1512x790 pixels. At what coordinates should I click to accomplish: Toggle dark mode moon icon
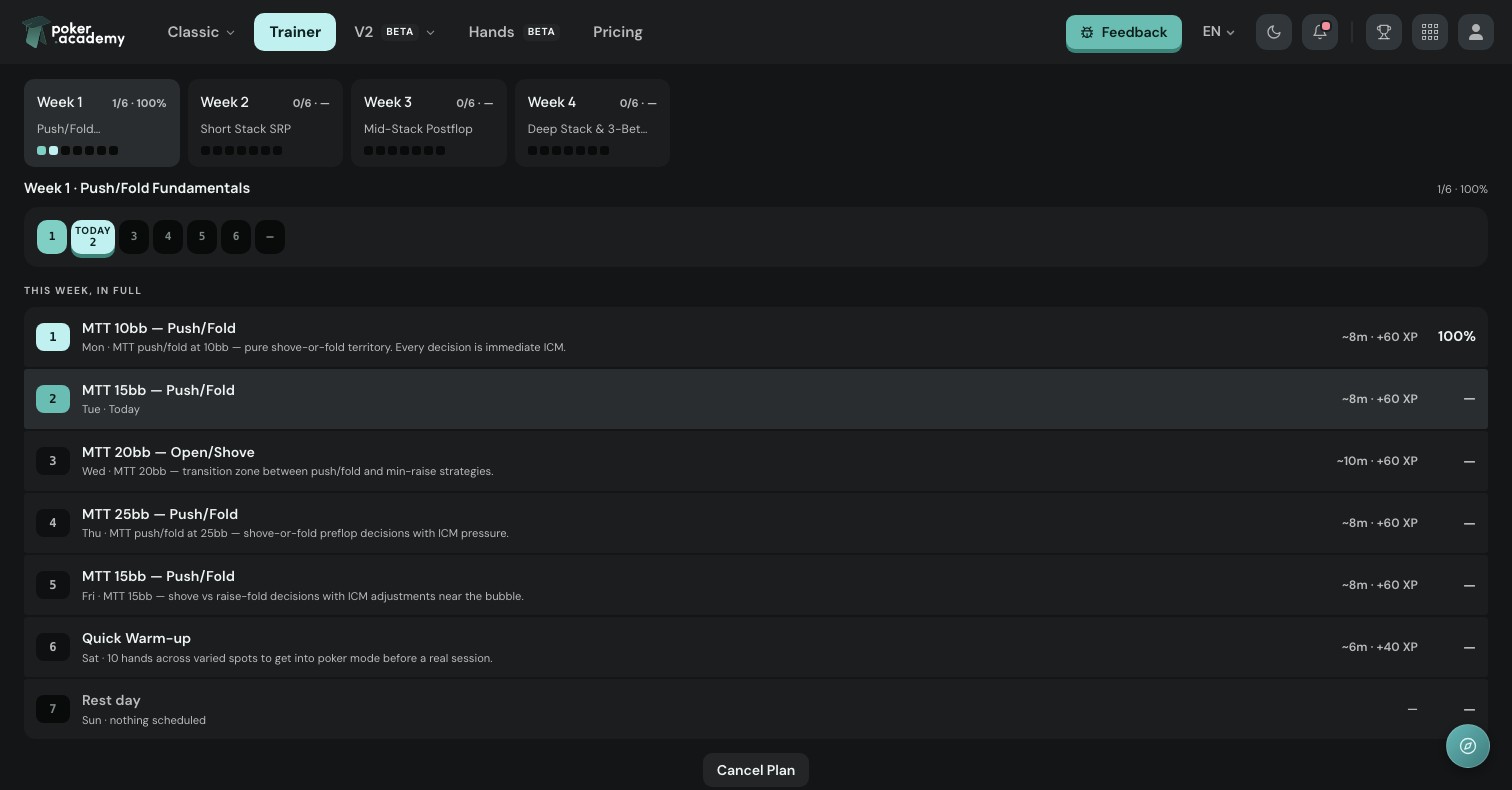pyautogui.click(x=1274, y=32)
